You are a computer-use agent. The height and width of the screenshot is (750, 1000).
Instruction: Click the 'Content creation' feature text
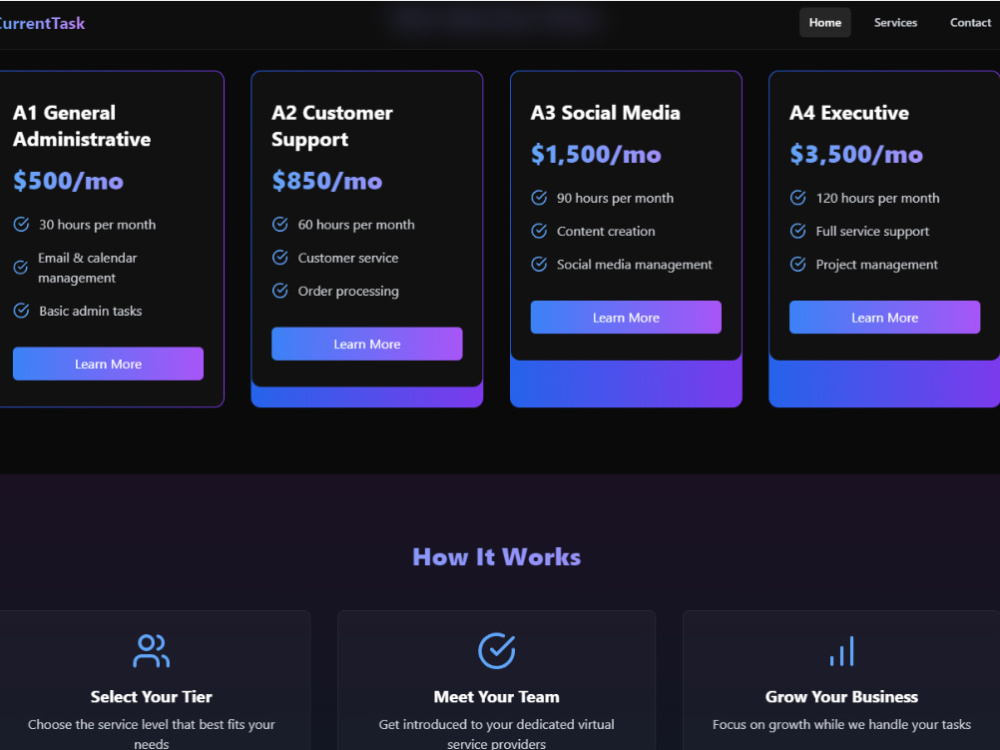(x=606, y=231)
